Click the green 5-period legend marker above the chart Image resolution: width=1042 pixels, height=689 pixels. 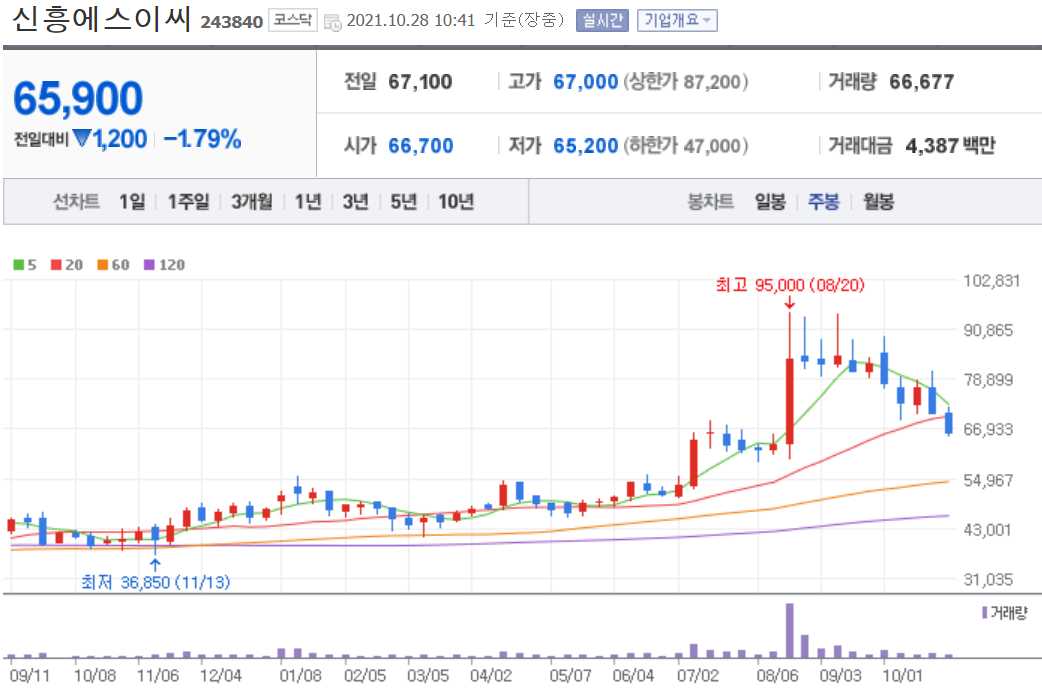pos(24,265)
